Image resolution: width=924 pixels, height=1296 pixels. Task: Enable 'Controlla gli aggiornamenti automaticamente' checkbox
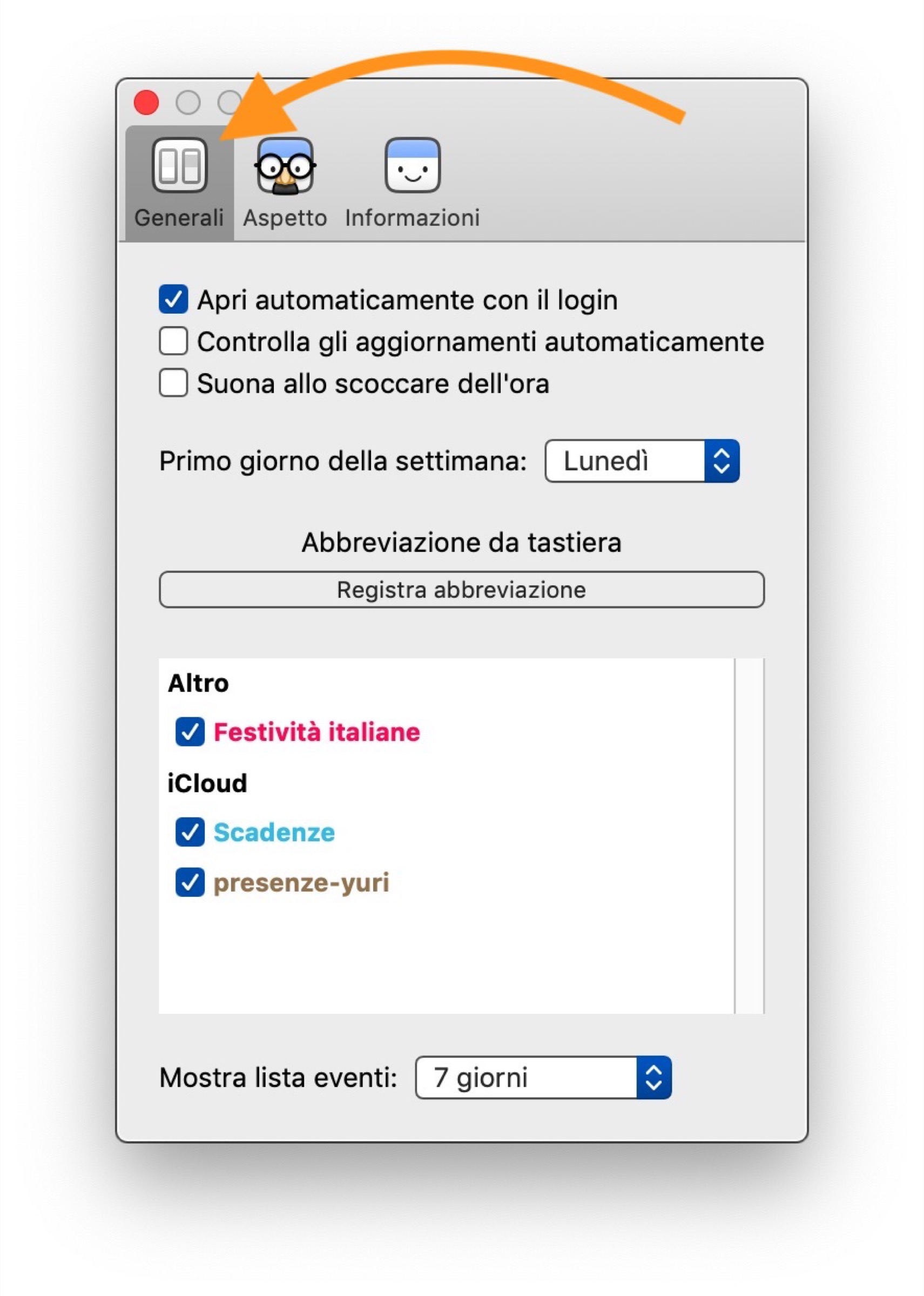(x=173, y=341)
